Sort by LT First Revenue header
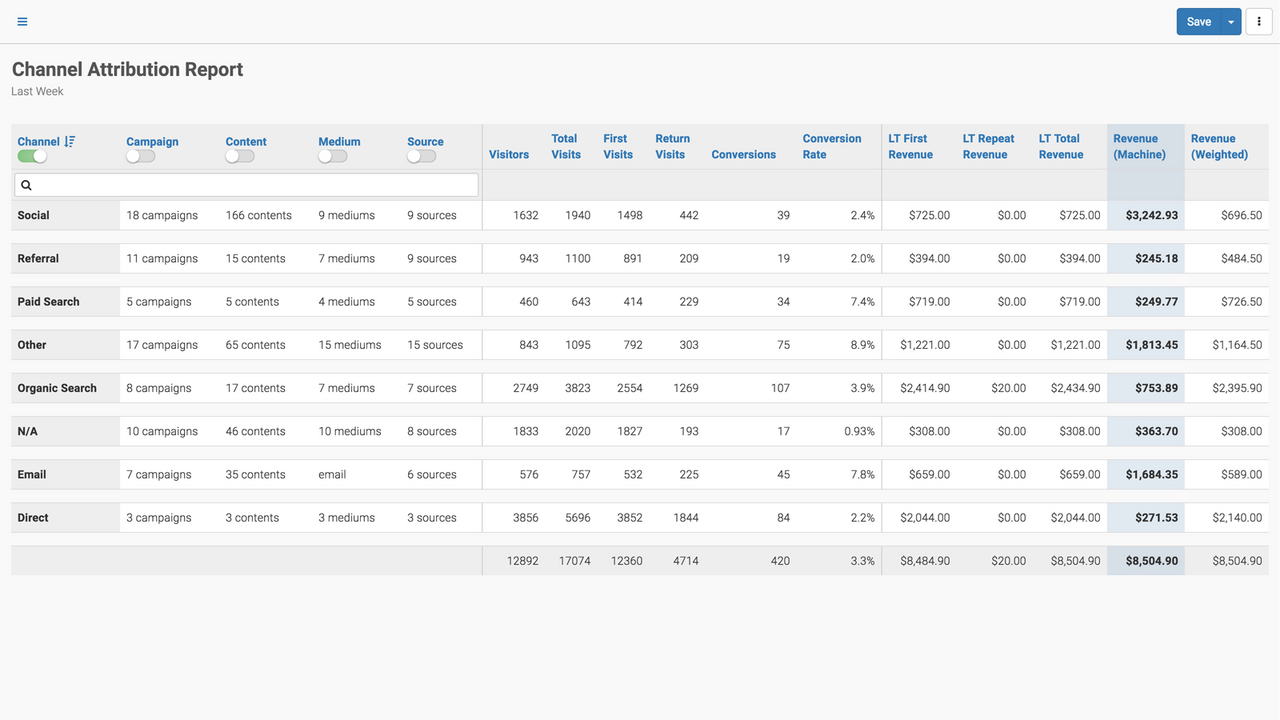The width and height of the screenshot is (1280, 720). tap(911, 147)
